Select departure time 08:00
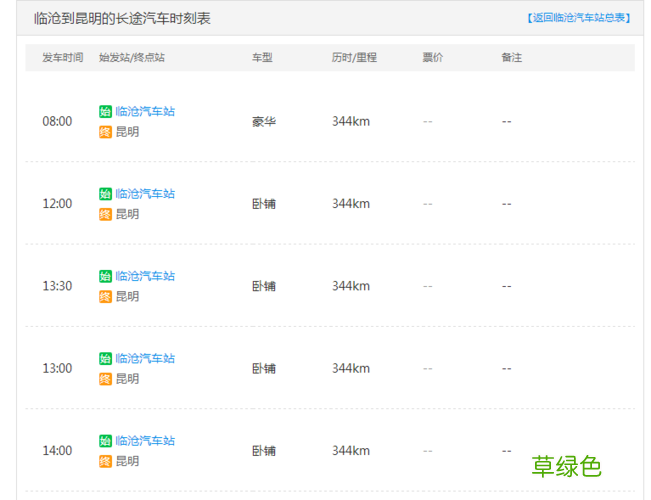 57,121
